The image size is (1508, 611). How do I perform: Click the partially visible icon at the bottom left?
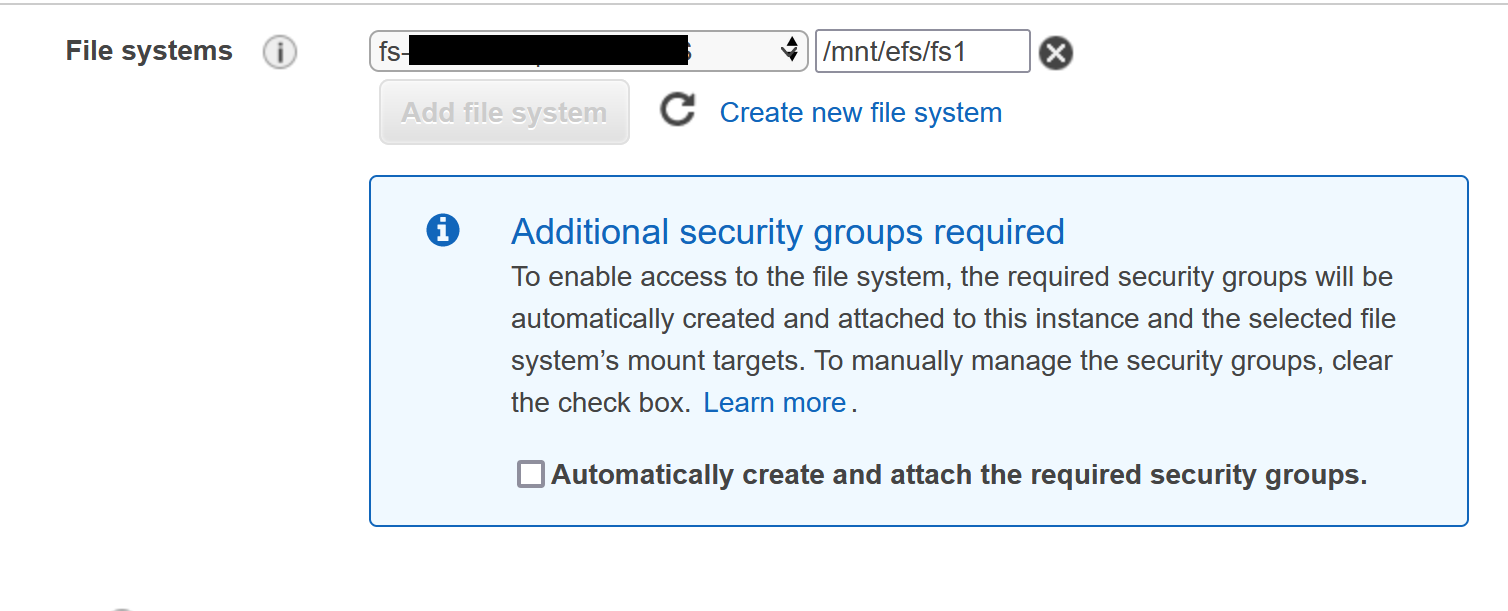tap(121, 608)
